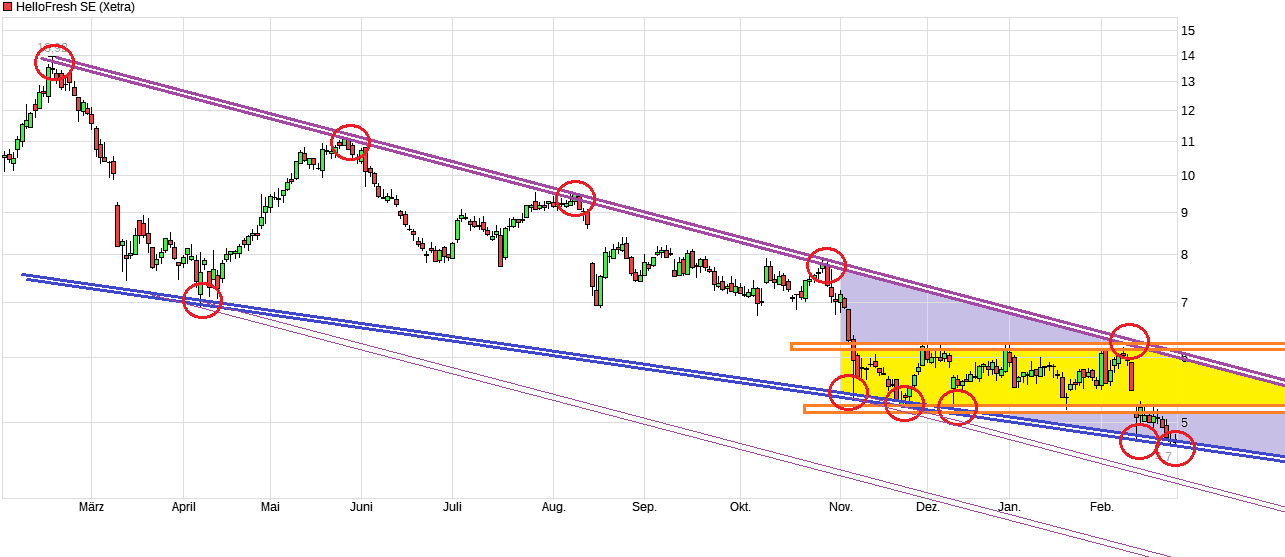Click the Juli label on the time axis
The width and height of the screenshot is (1285, 557).
(452, 507)
